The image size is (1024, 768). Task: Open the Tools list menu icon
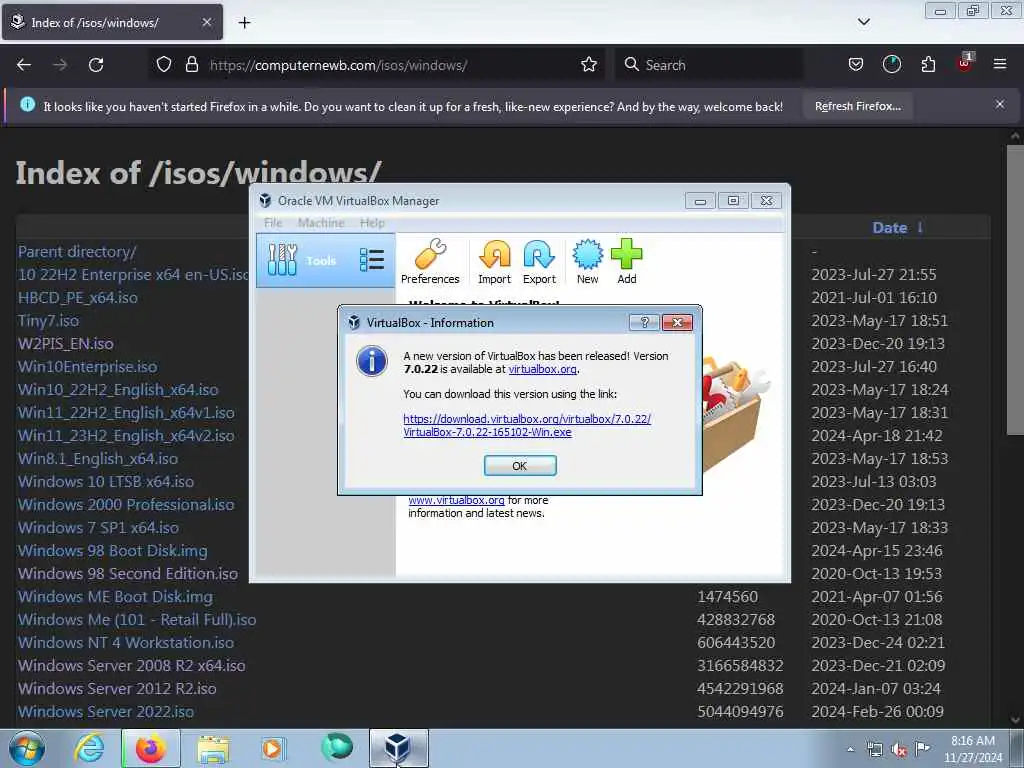click(372, 260)
